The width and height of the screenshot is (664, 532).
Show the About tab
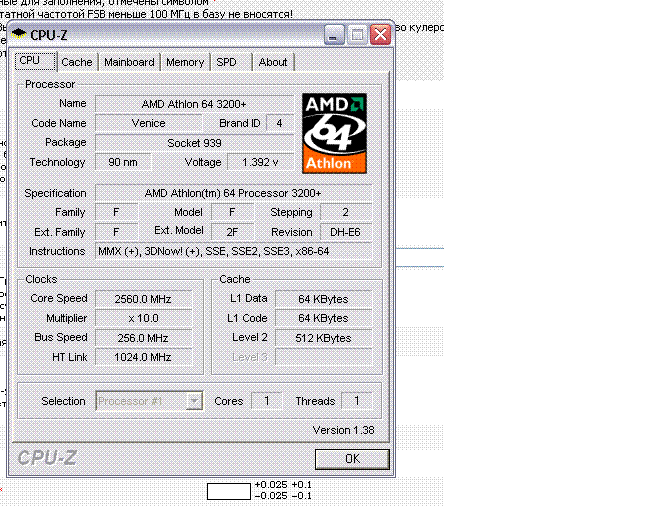pyautogui.click(x=273, y=62)
